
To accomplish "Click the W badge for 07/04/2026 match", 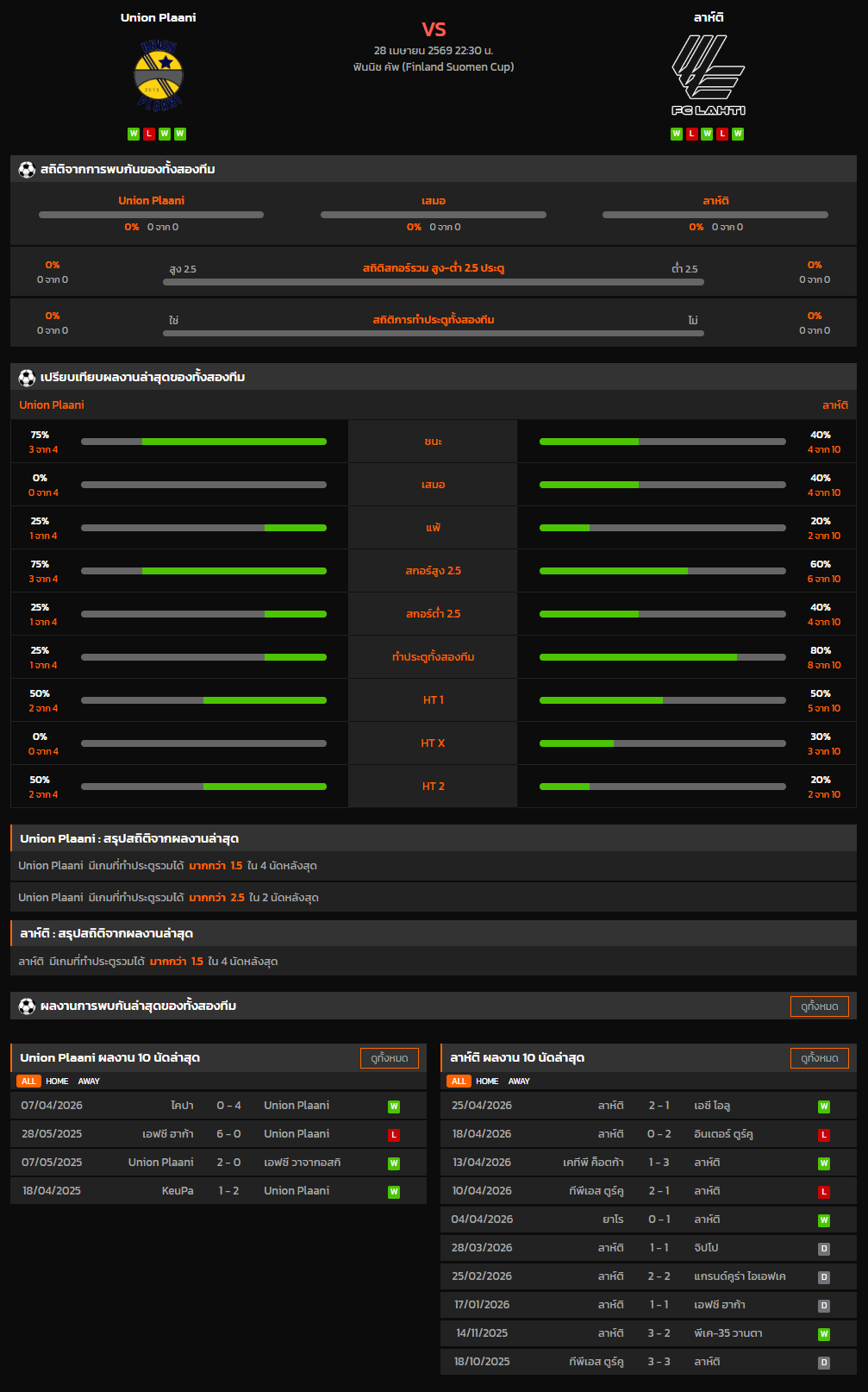I will (x=394, y=1107).
